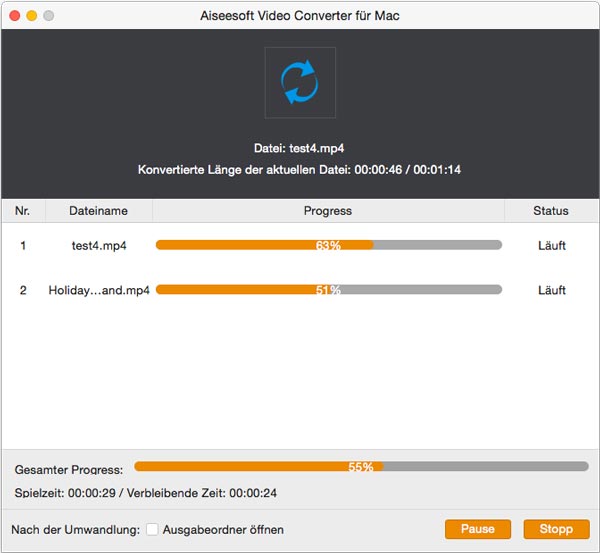
Task: Sort by the Nr. column header
Action: 23,211
